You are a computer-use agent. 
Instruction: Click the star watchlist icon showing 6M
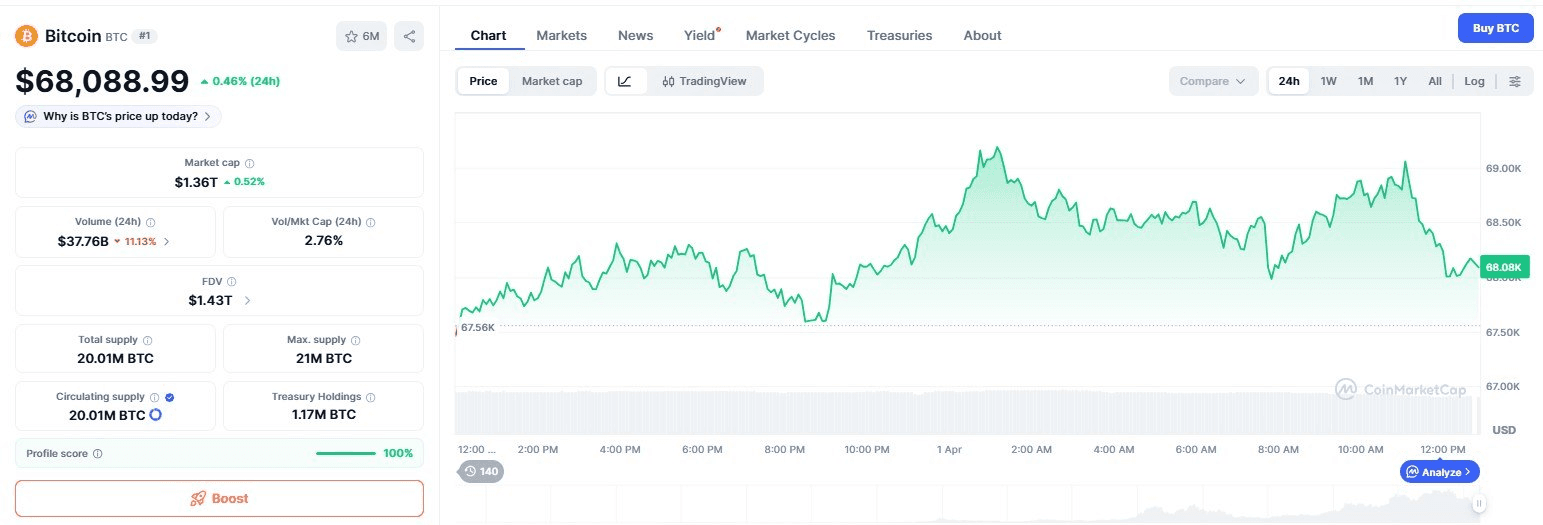tap(361, 36)
